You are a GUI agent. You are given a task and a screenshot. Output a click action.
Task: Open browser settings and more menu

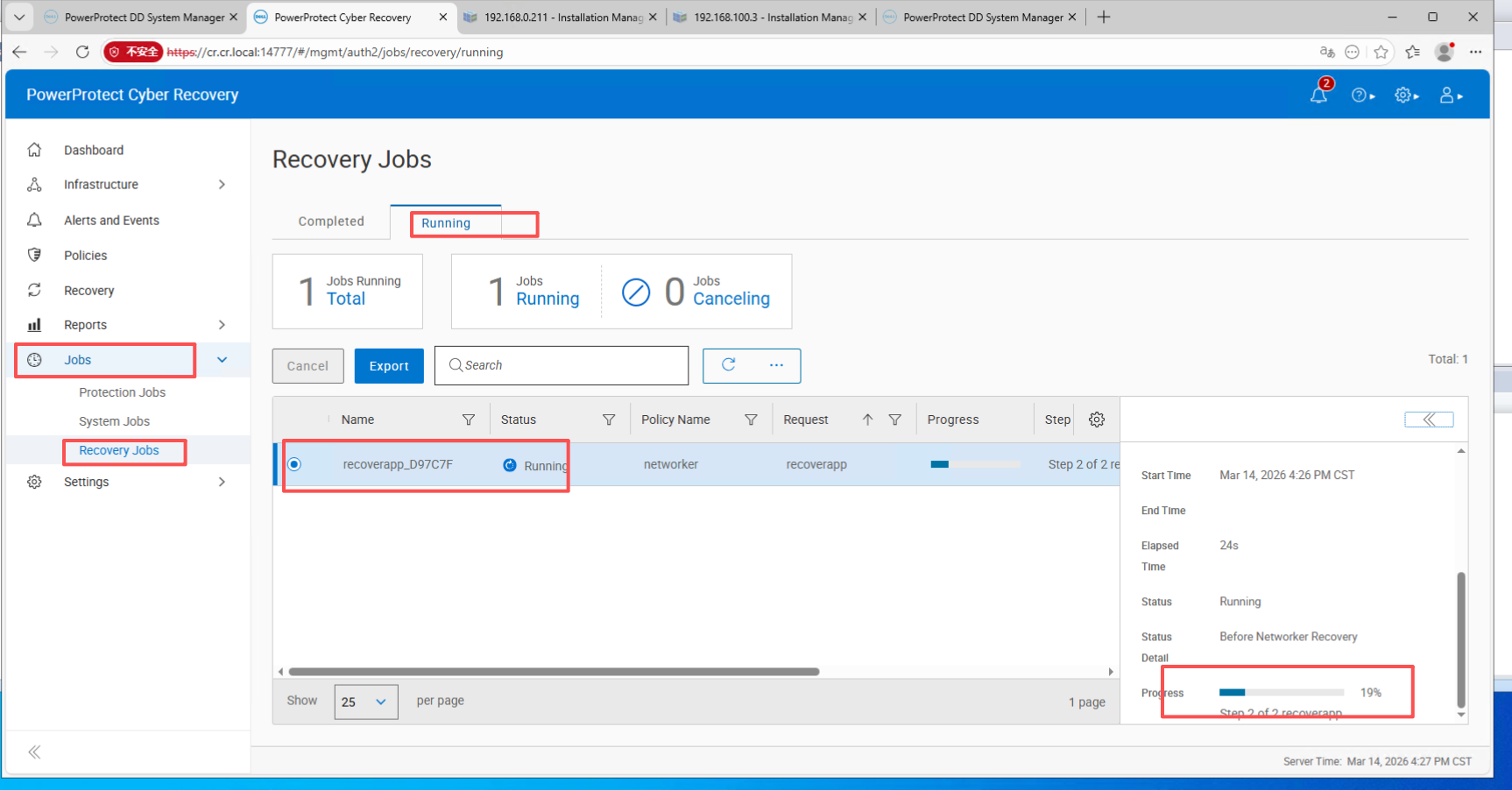coord(1476,52)
